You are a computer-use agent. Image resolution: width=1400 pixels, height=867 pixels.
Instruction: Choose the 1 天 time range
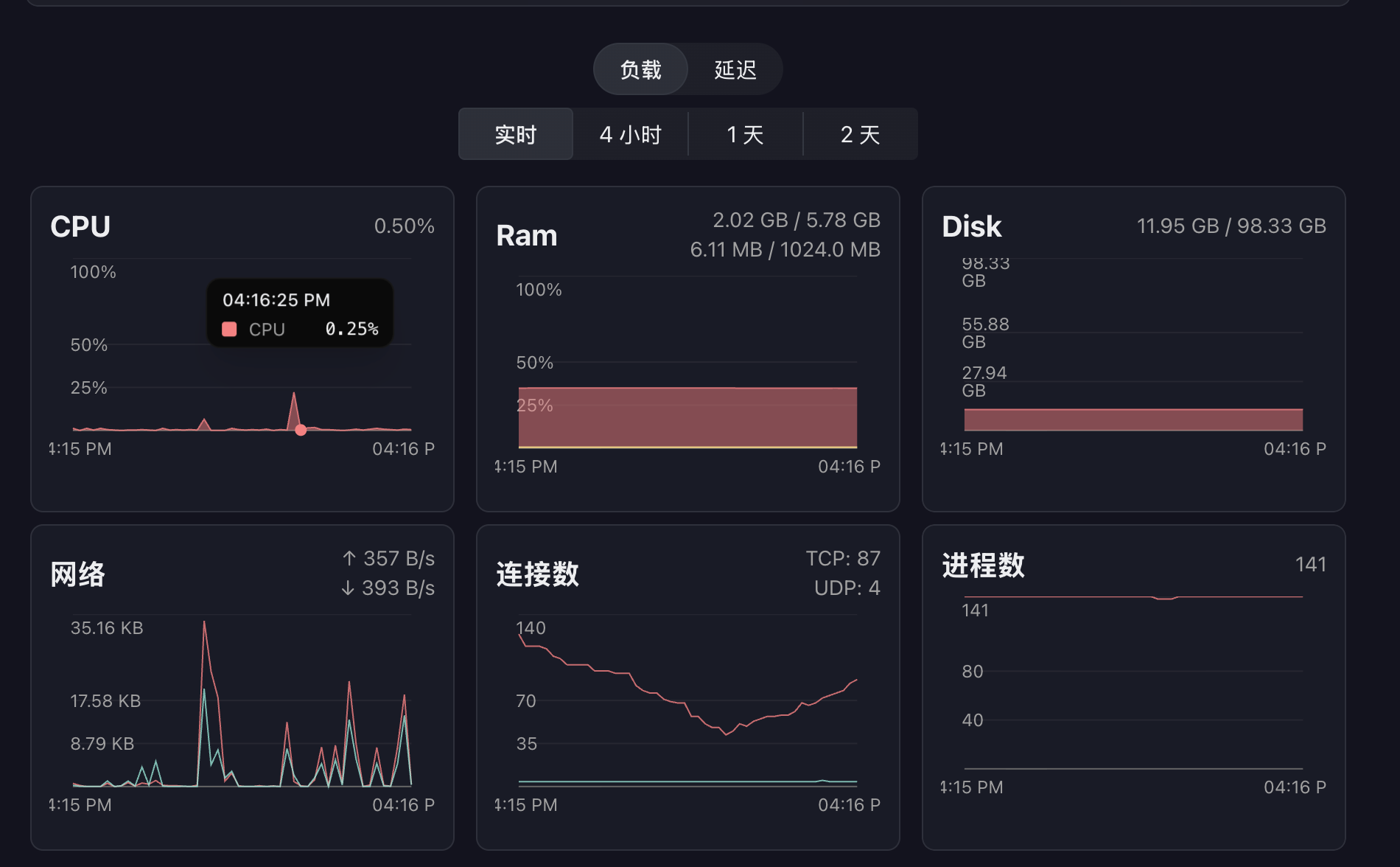(x=745, y=134)
